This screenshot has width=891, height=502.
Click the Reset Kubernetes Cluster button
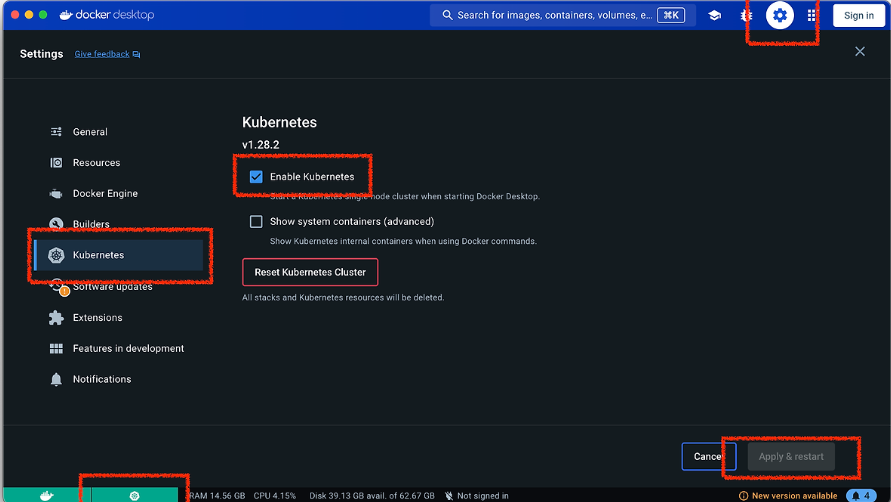[310, 272]
